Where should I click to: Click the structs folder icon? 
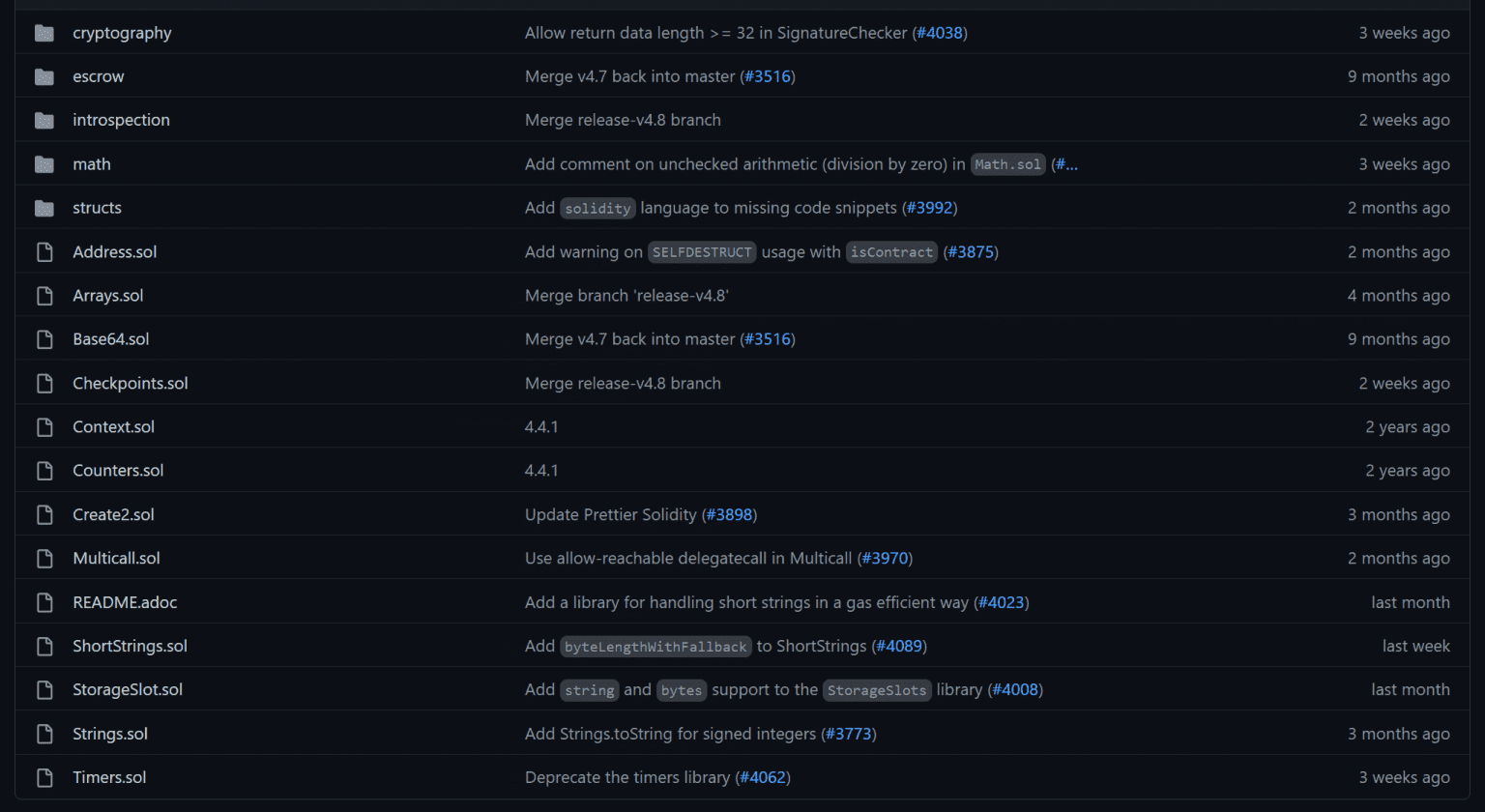[x=44, y=207]
